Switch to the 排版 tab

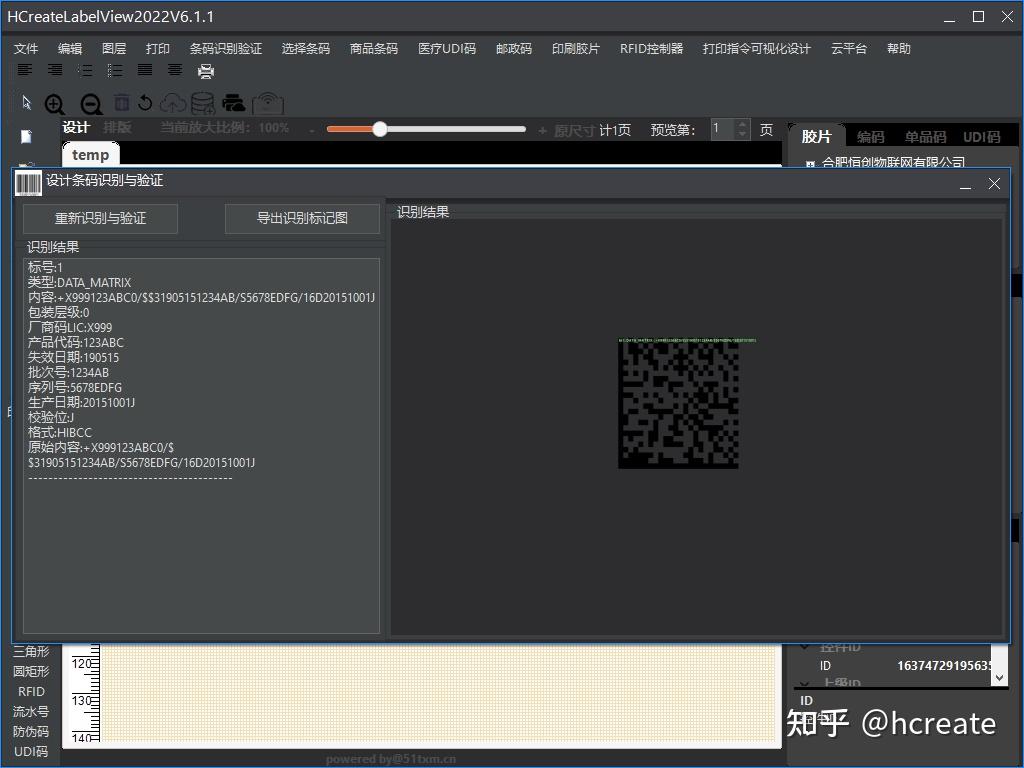120,127
